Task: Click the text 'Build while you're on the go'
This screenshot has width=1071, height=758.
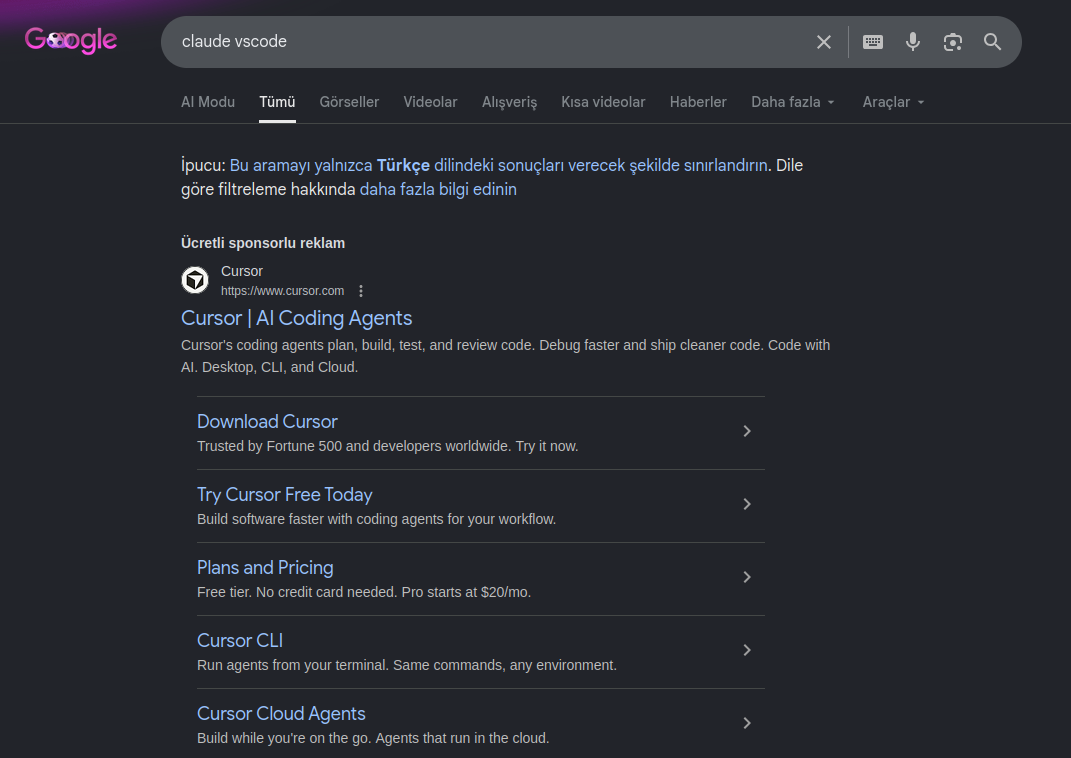Action: (x=284, y=738)
